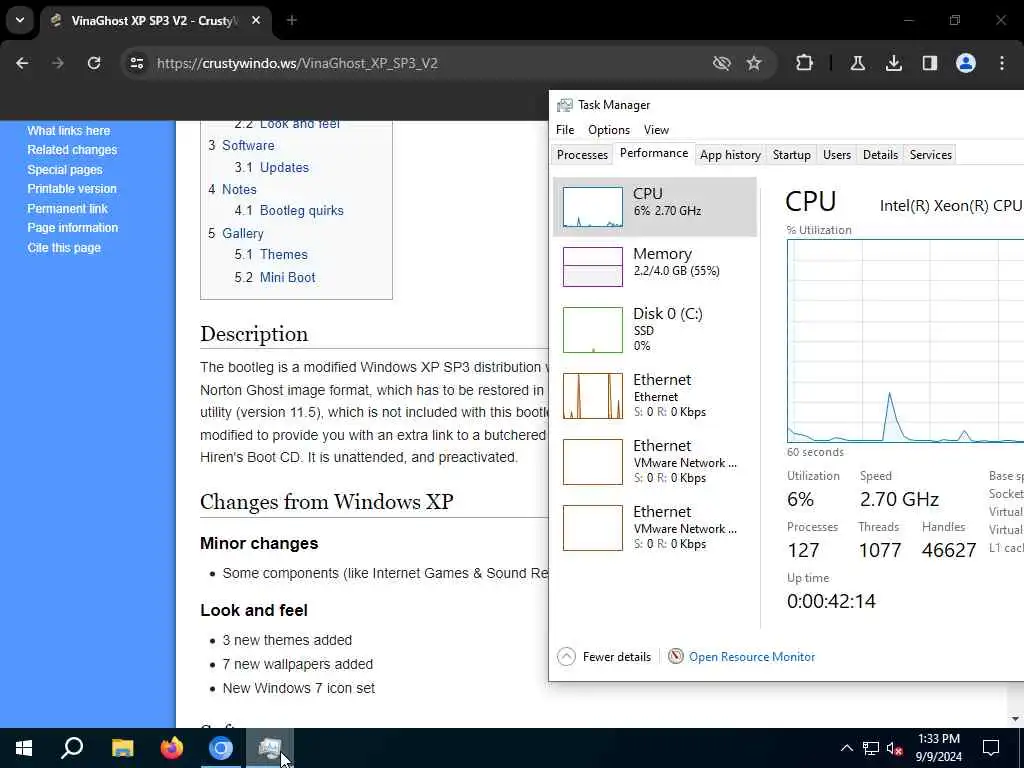1024x768 pixels.
Task: Go back with the browser back arrow
Action: [22, 63]
